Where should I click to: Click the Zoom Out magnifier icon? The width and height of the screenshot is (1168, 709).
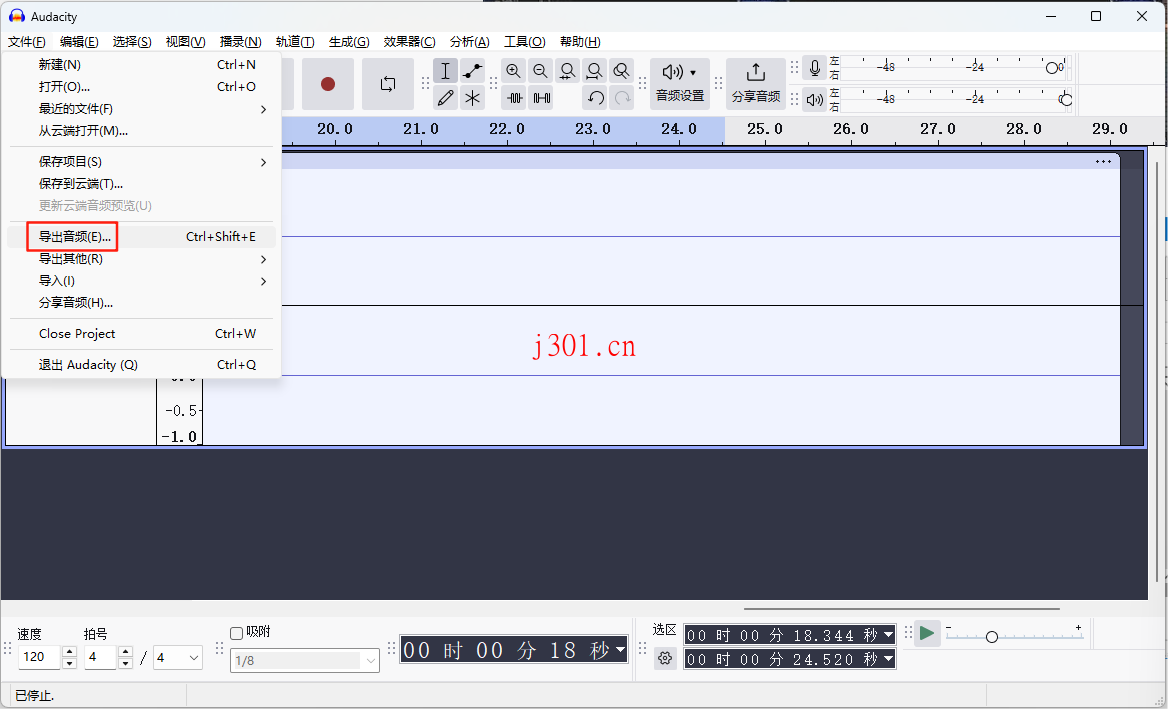click(540, 71)
